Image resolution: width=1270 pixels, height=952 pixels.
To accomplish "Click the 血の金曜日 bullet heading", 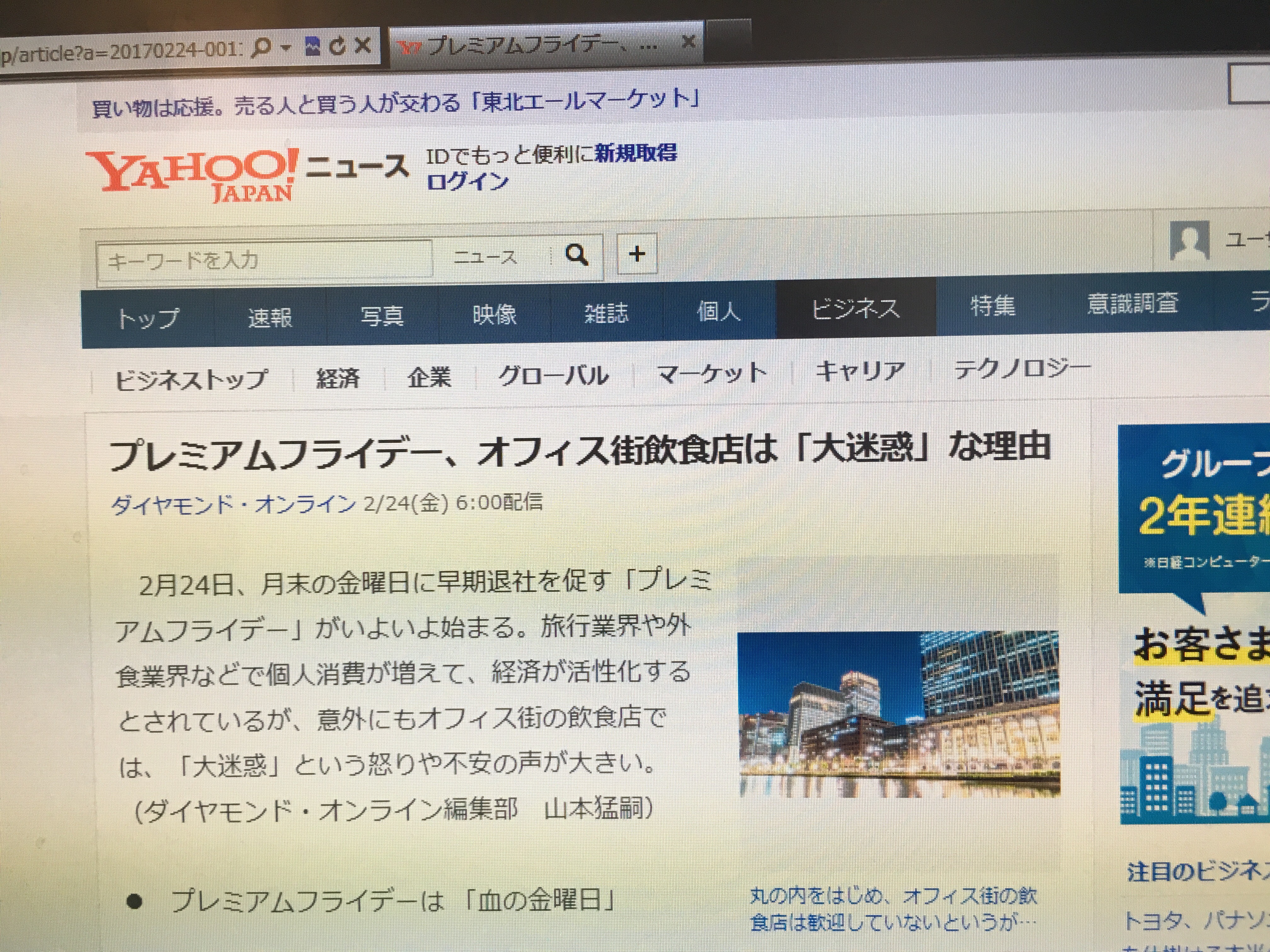I will coord(393,900).
